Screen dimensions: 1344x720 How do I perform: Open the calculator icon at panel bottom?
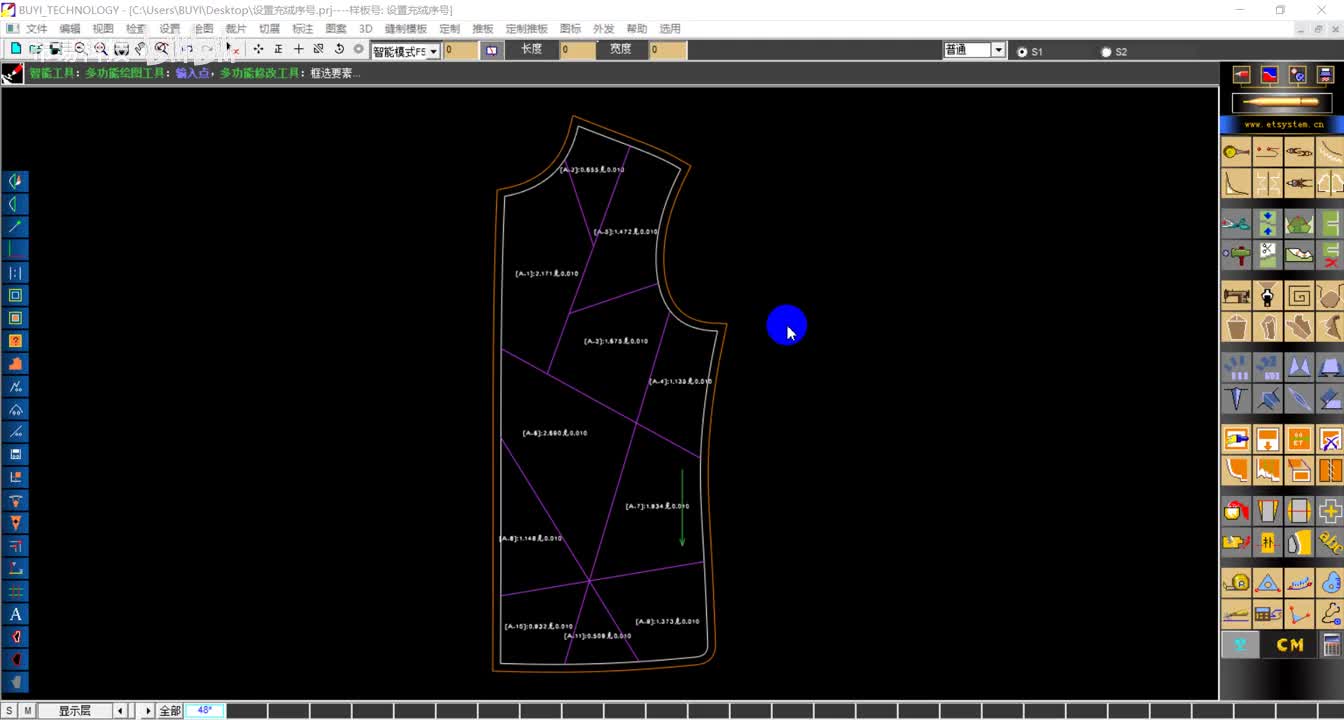tap(1330, 645)
